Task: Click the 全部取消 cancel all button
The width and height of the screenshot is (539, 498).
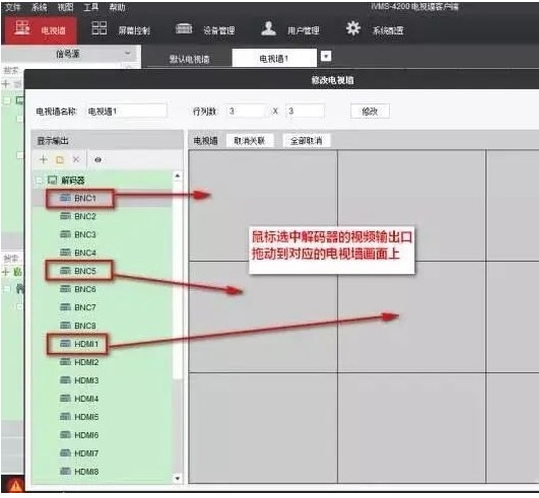Action: pyautogui.click(x=306, y=141)
